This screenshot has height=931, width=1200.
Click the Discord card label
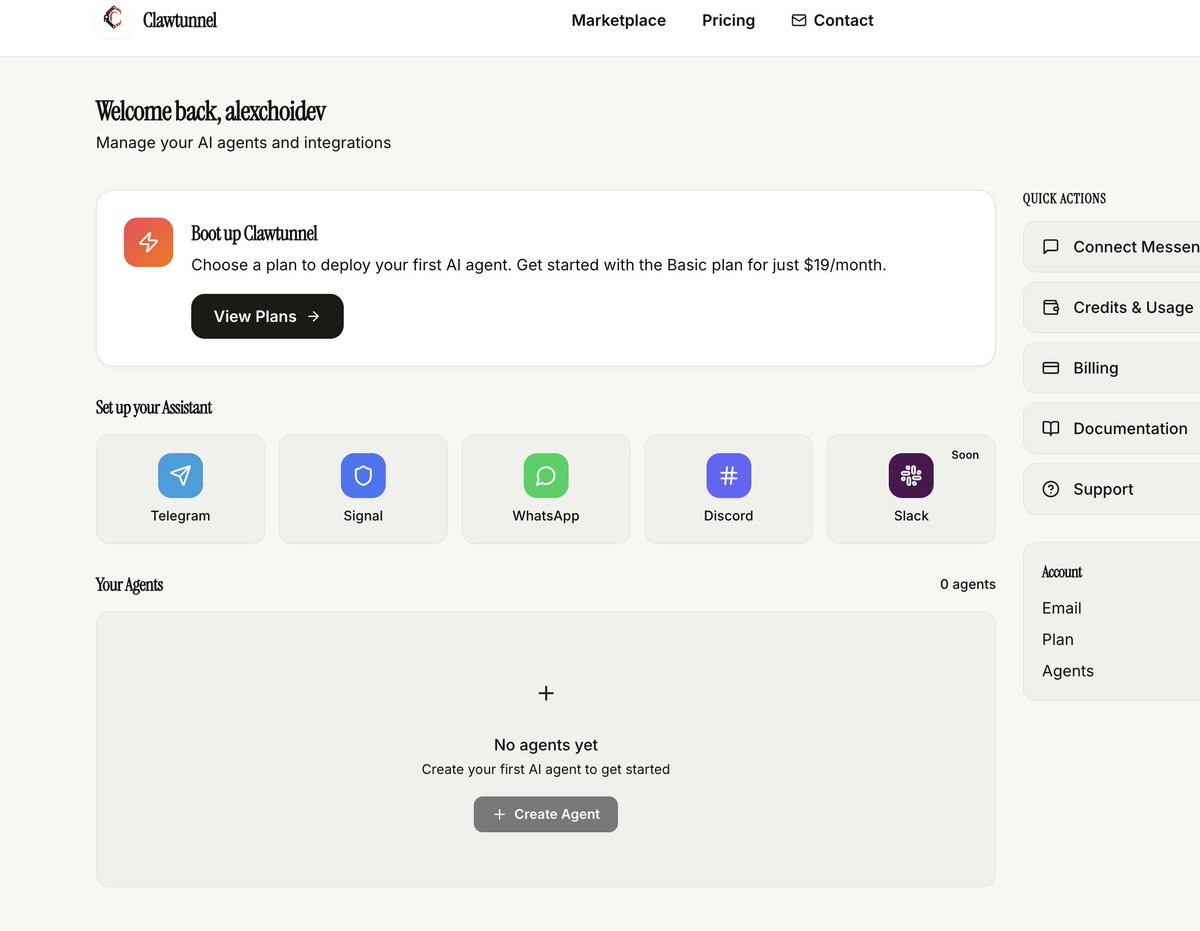(729, 516)
